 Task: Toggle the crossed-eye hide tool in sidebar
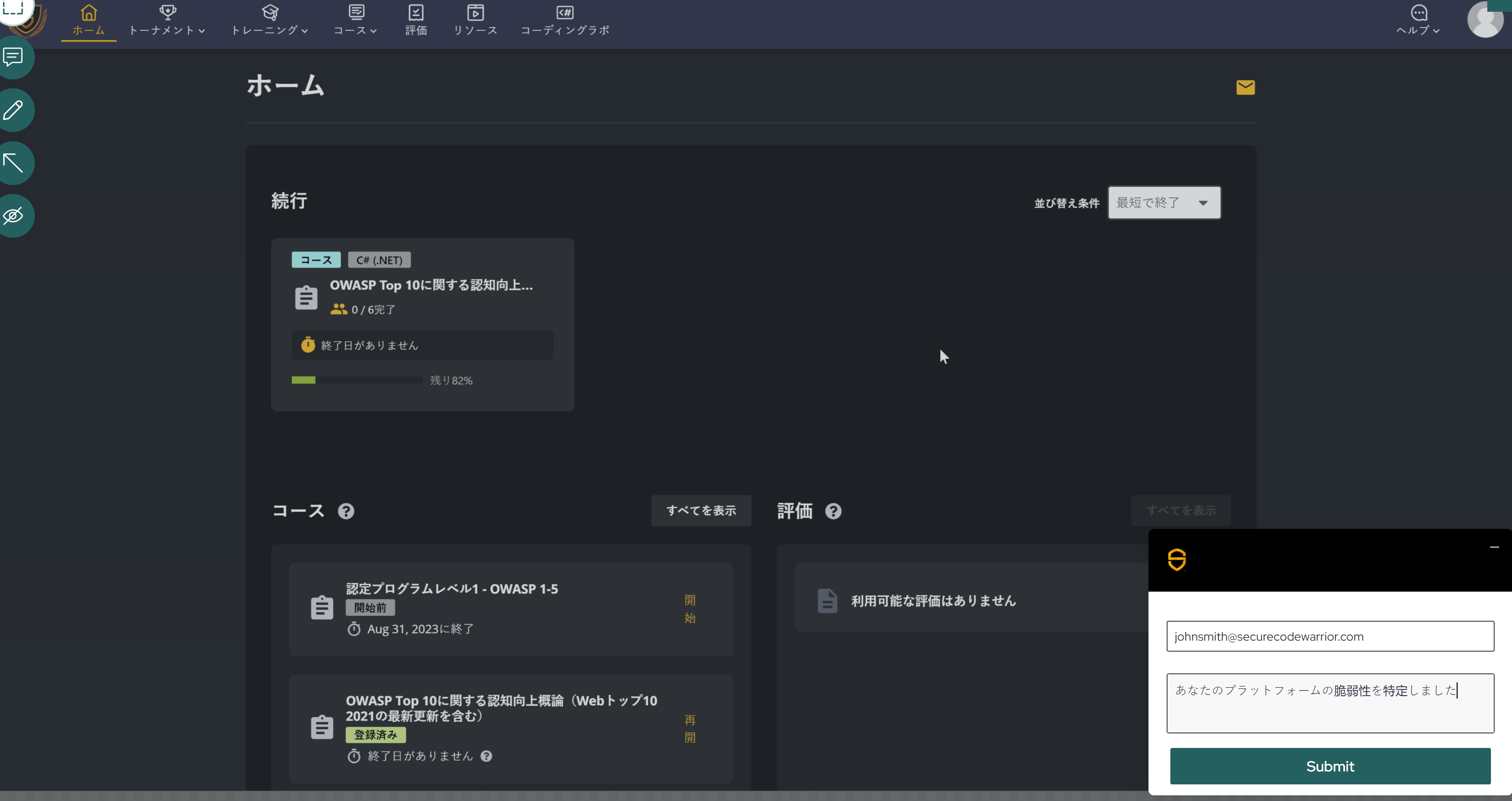point(13,215)
